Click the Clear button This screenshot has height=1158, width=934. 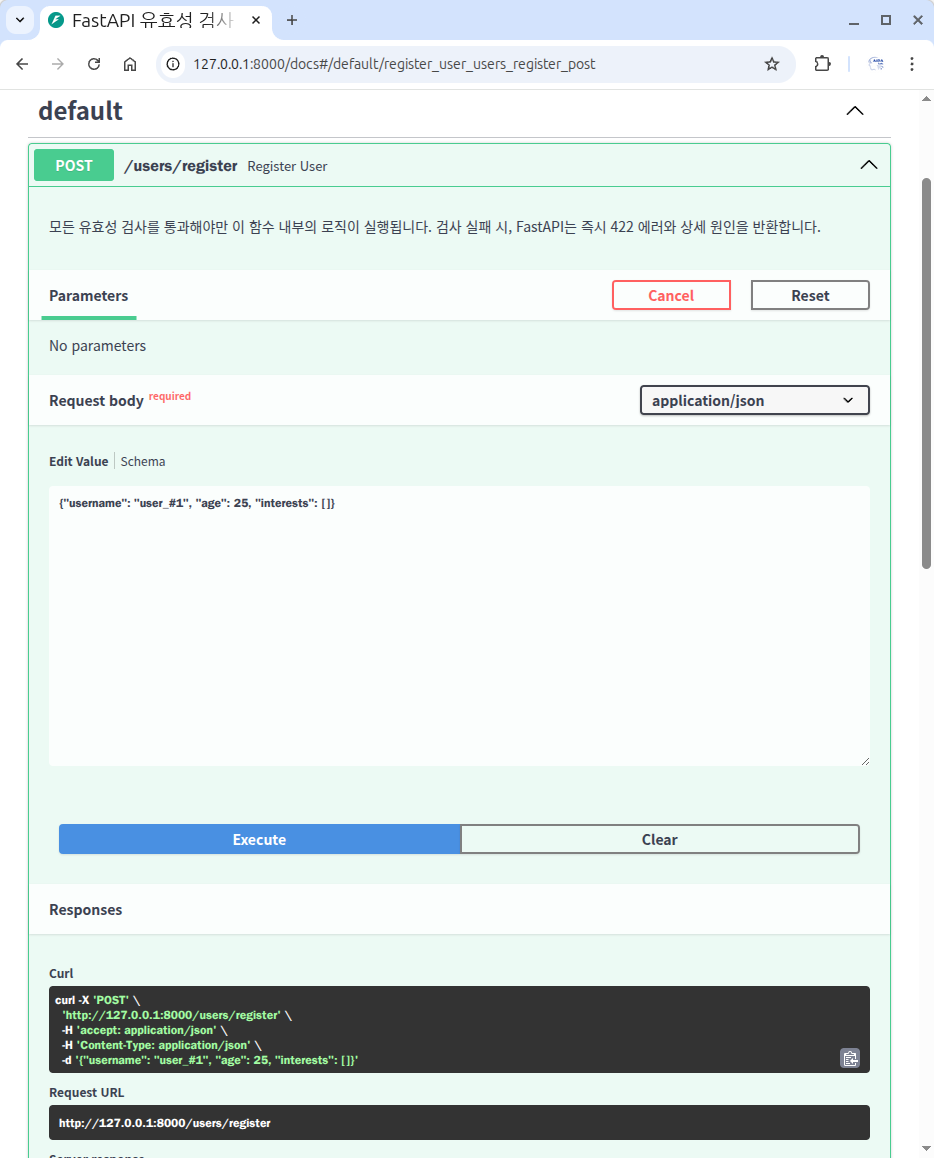pos(659,839)
